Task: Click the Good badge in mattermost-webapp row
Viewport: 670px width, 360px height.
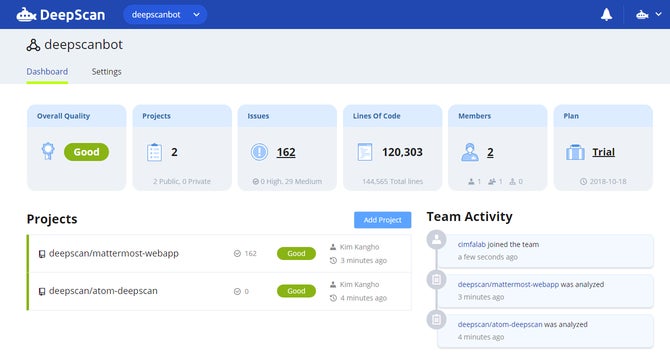Action: (296, 253)
